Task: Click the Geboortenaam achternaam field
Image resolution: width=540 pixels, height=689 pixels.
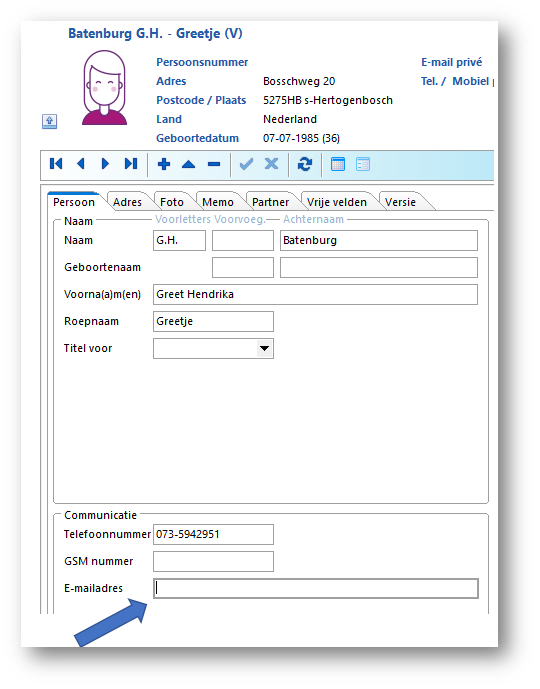Action: 379,268
